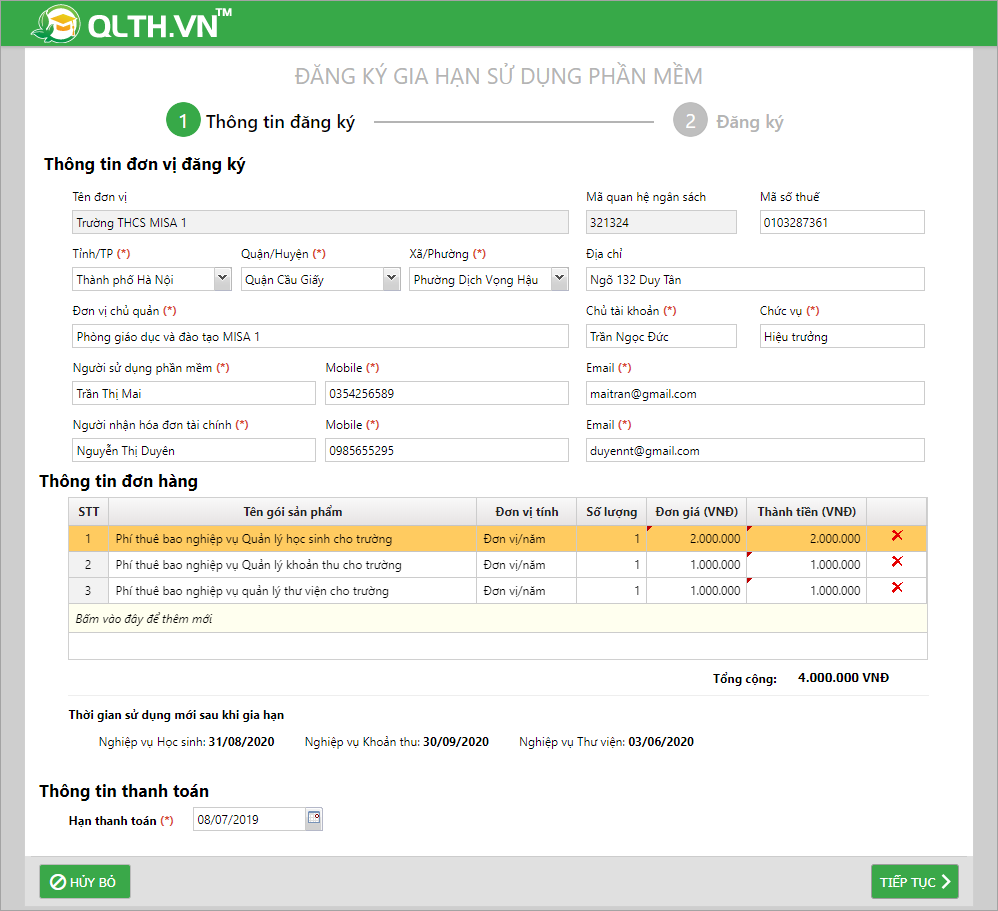Viewport: 998px width, 911px height.
Task: Click the Đơn giá (VNĐ) column header
Action: click(x=697, y=512)
